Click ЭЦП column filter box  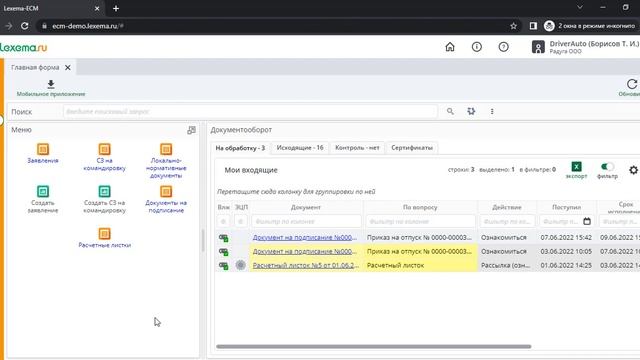[x=241, y=221]
